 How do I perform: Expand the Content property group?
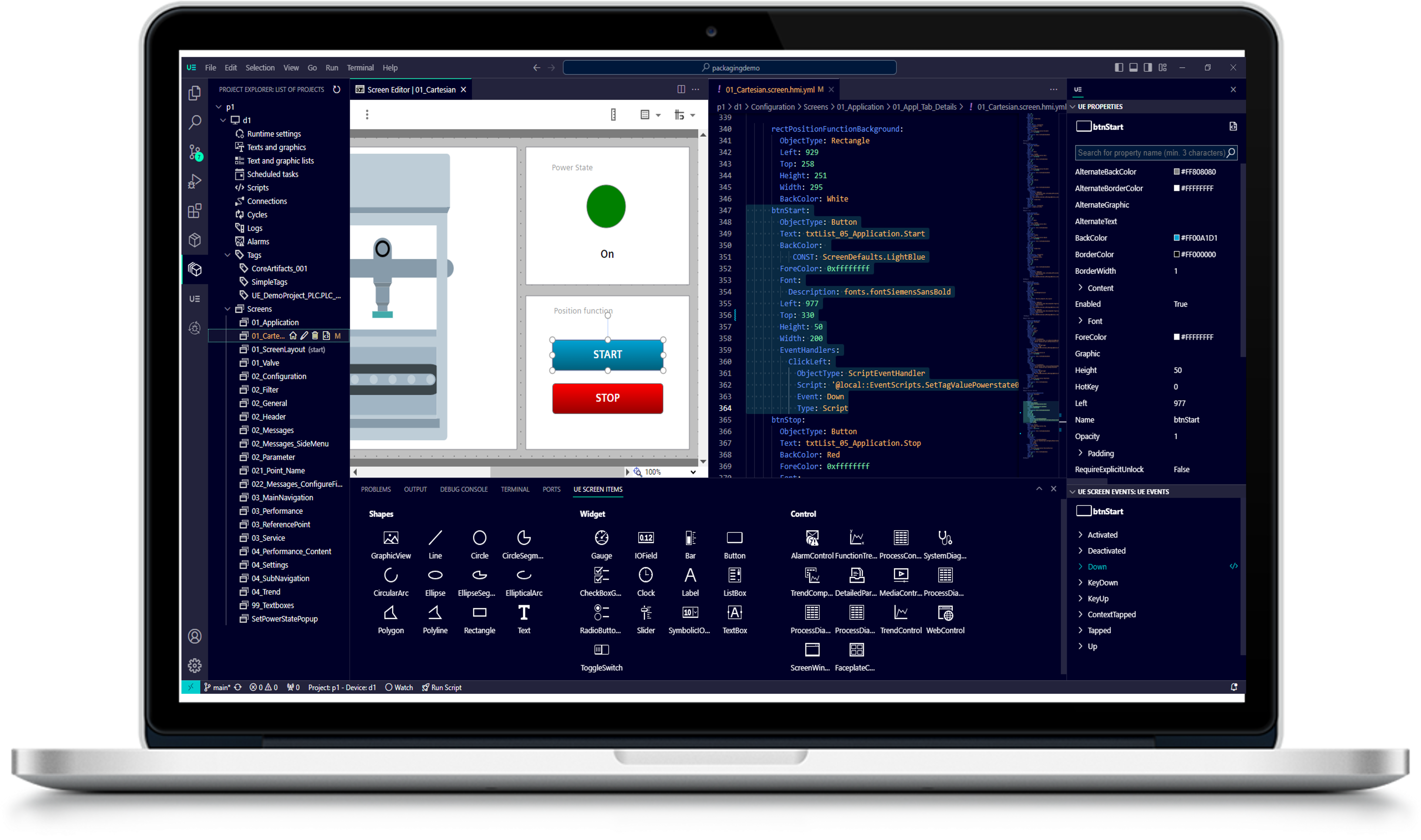[1080, 288]
